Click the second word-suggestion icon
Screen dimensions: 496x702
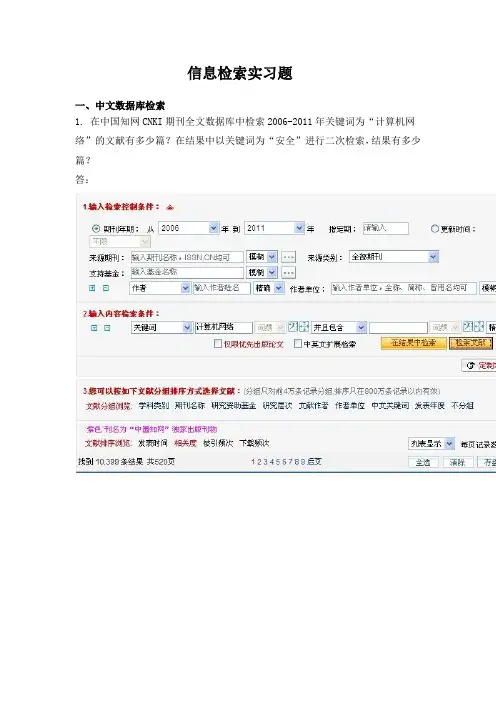point(468,327)
